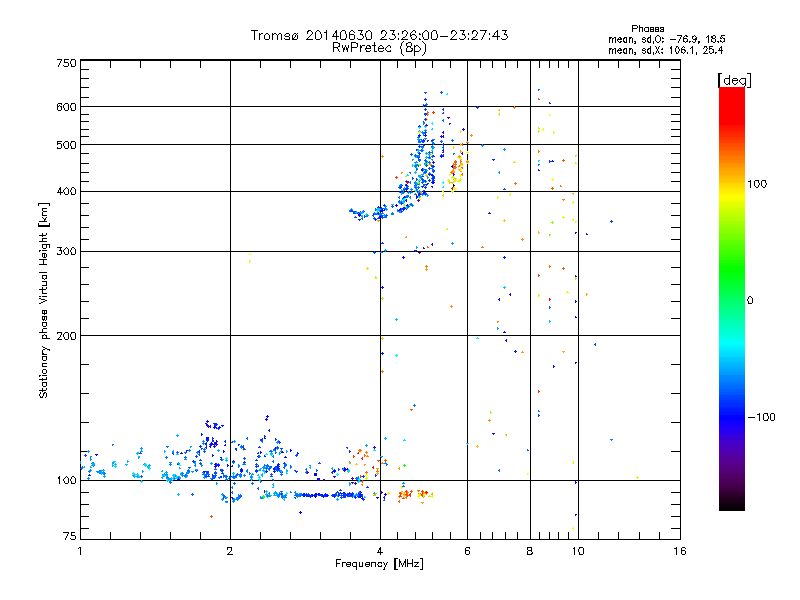
Task: Click the y-axis tick label '750'
Action: 66,63
